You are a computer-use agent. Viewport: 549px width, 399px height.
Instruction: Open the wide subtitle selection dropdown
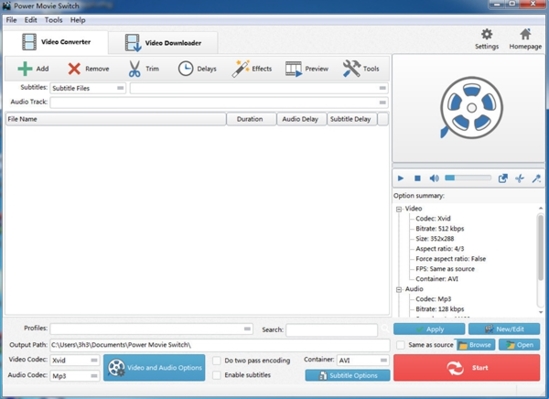pyautogui.click(x=259, y=88)
